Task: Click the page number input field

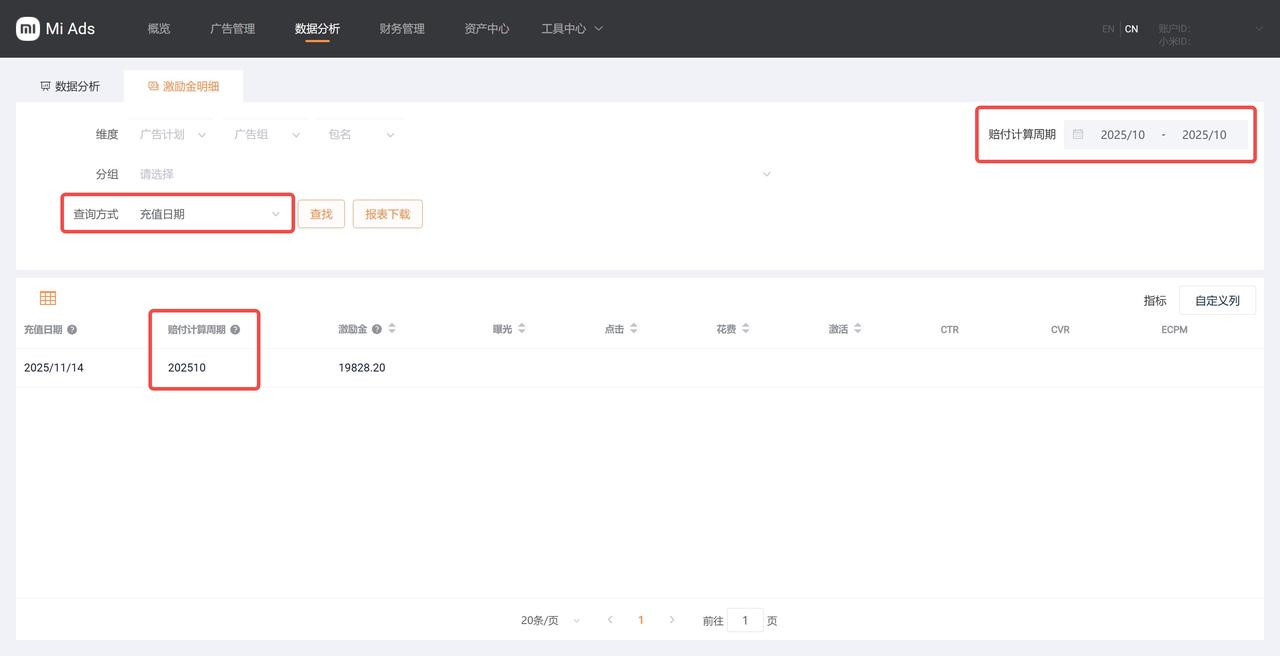Action: click(745, 621)
